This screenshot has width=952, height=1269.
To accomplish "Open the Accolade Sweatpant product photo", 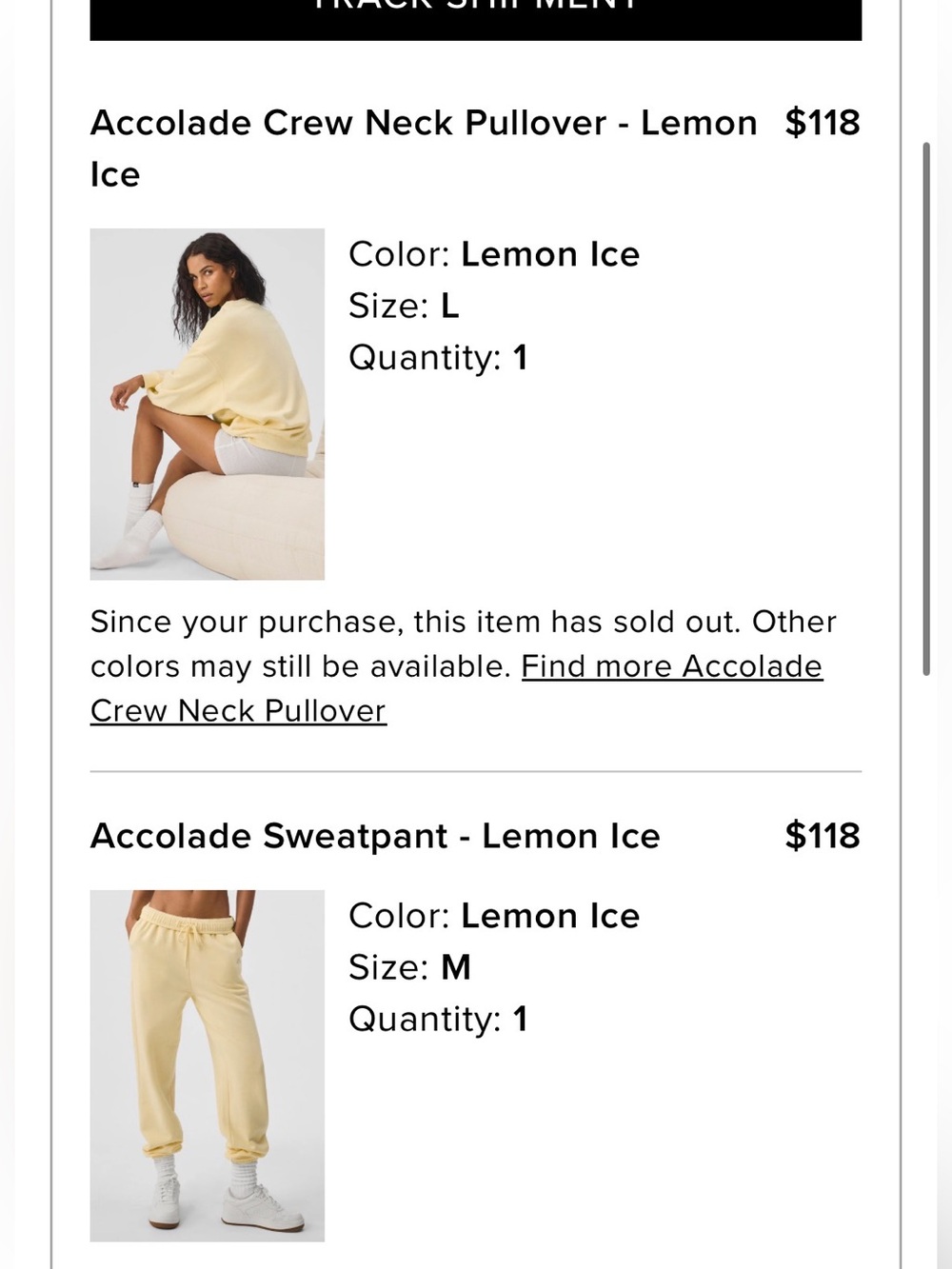I will [208, 1065].
